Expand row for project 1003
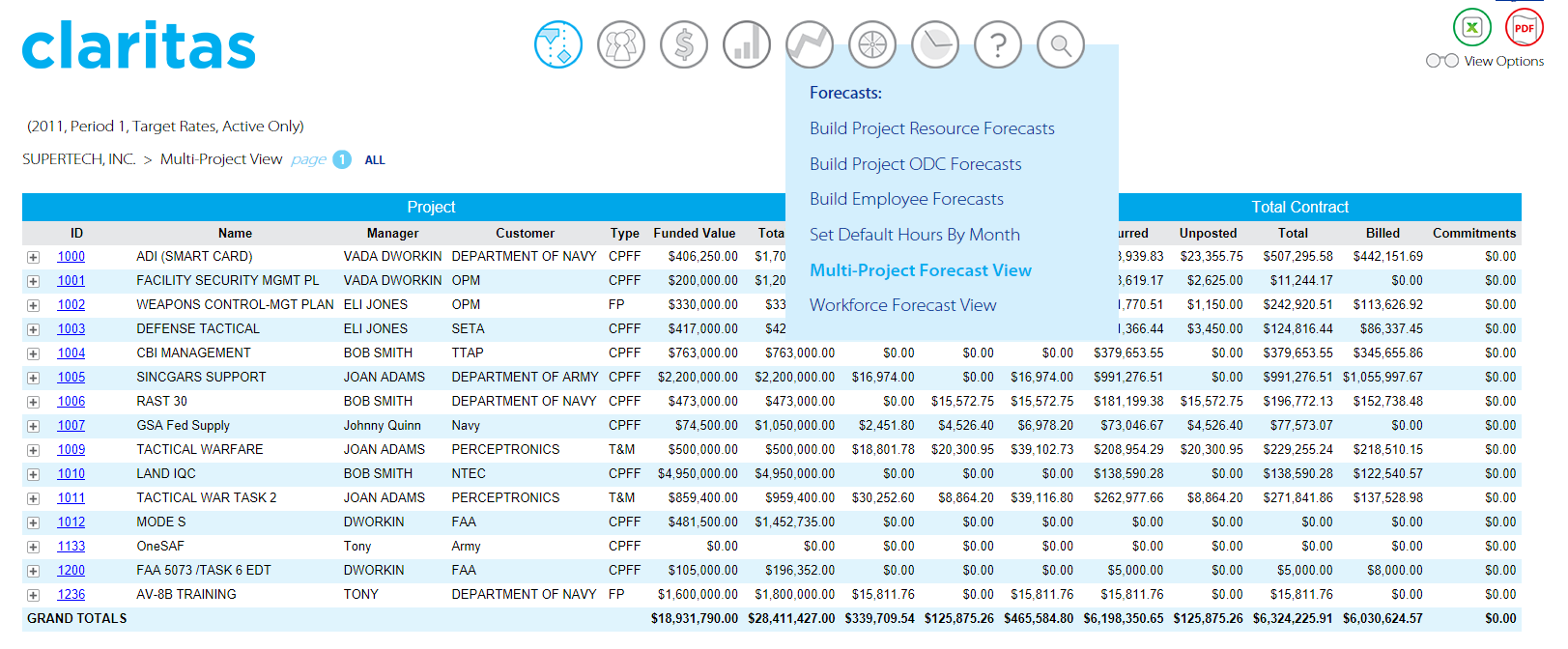The image size is (1568, 649). coord(33,329)
